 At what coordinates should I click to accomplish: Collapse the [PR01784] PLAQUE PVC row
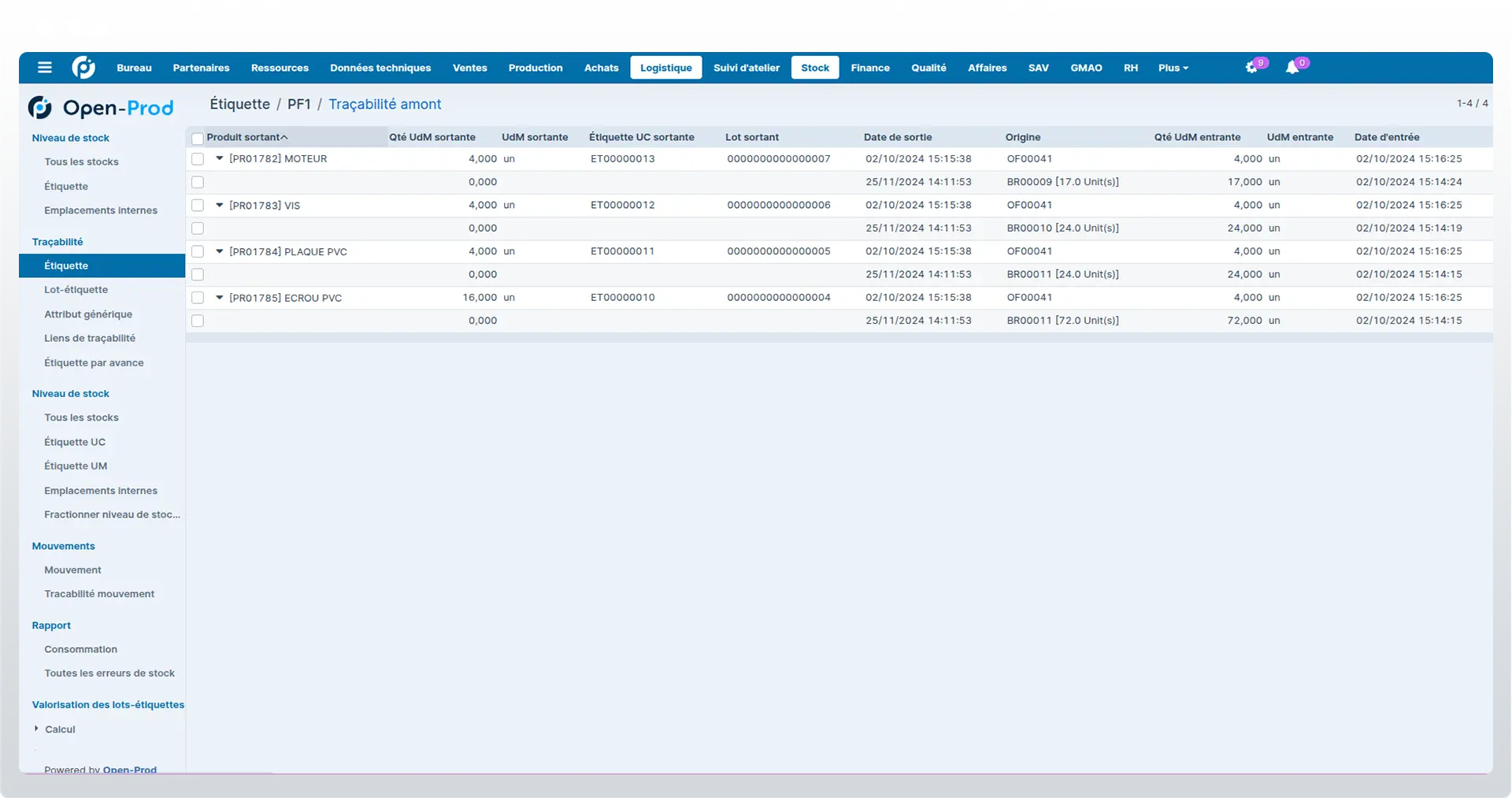click(220, 251)
